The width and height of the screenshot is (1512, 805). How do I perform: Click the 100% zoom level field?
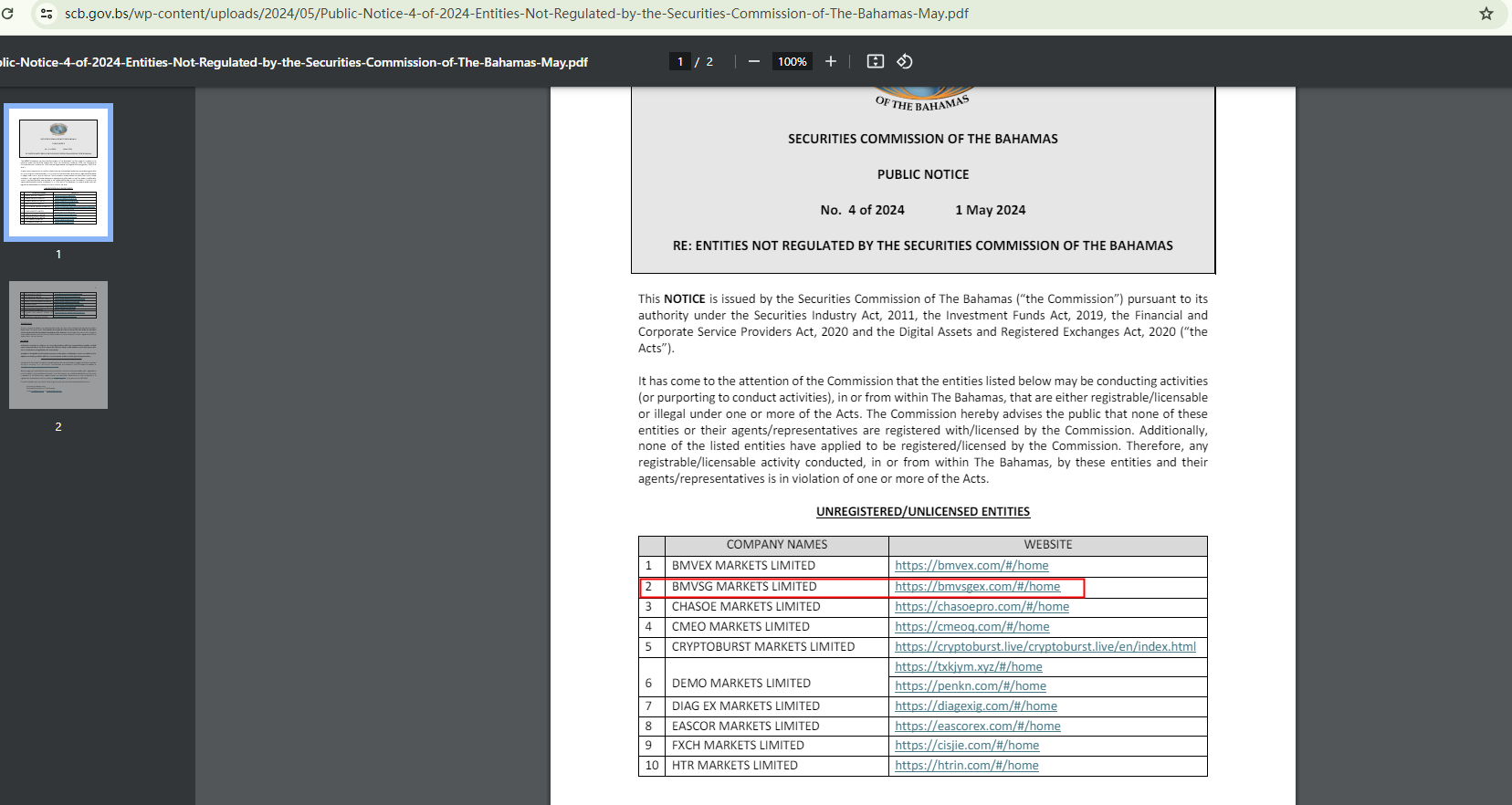point(792,61)
